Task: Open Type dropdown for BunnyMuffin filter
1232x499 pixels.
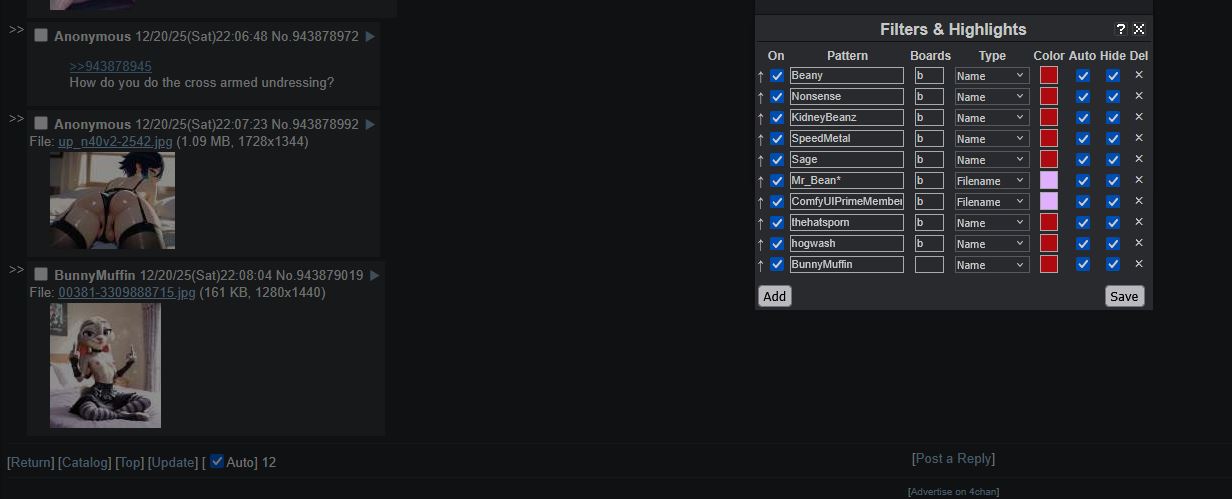Action: coord(992,265)
